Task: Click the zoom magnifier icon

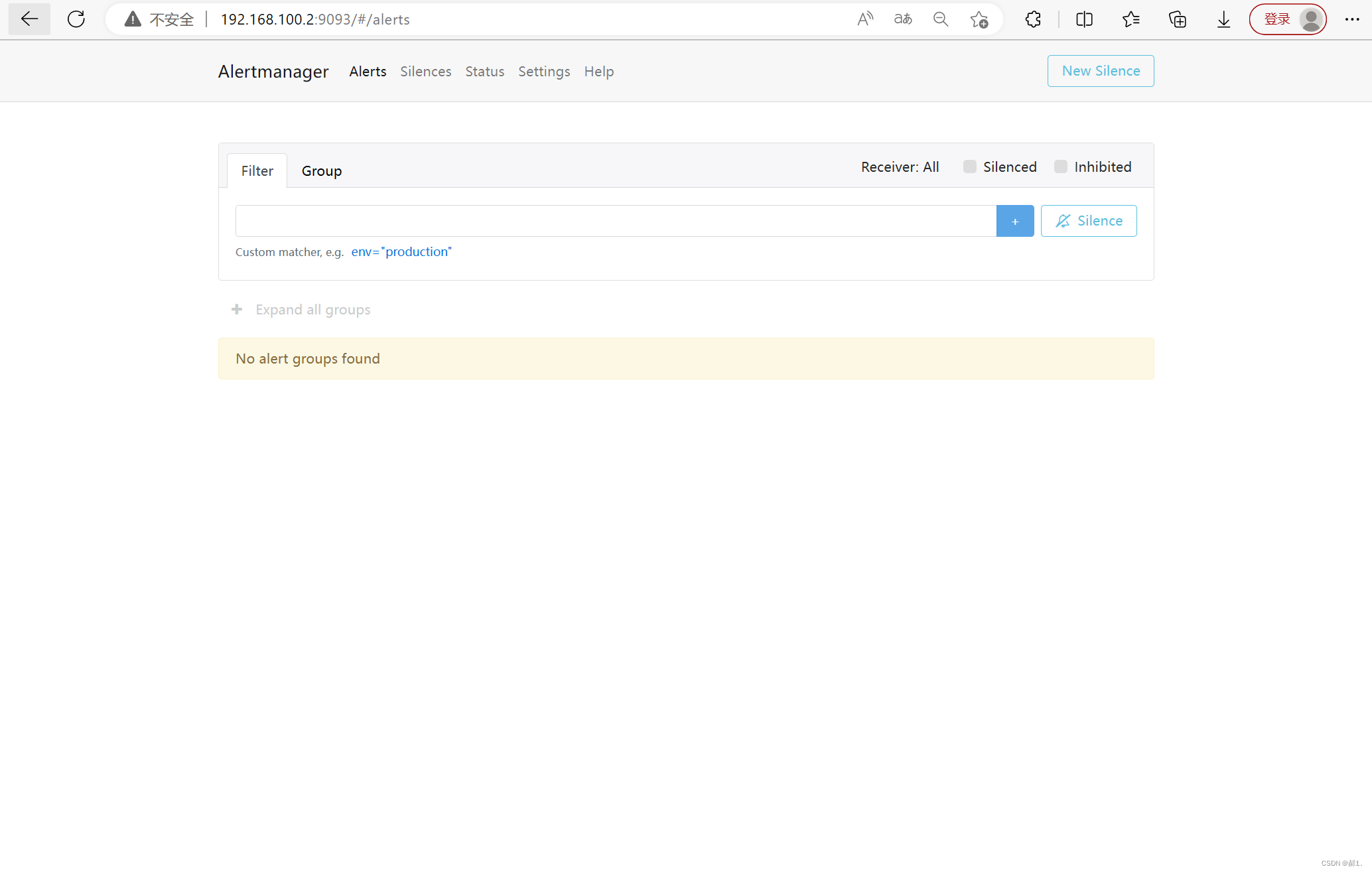Action: point(940,19)
